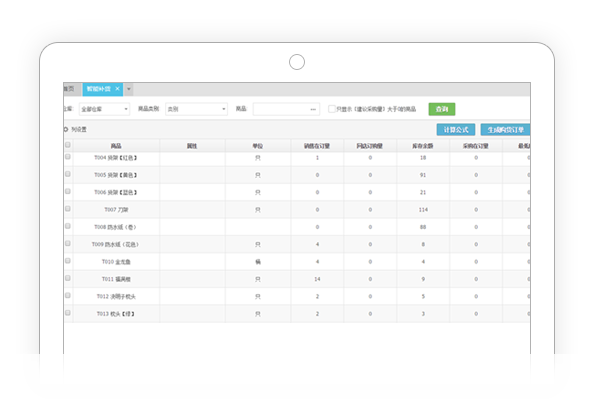This screenshot has height=399, width=594.
Task: Toggle 只显示建议采购量大于0 checkbox
Action: point(331,109)
